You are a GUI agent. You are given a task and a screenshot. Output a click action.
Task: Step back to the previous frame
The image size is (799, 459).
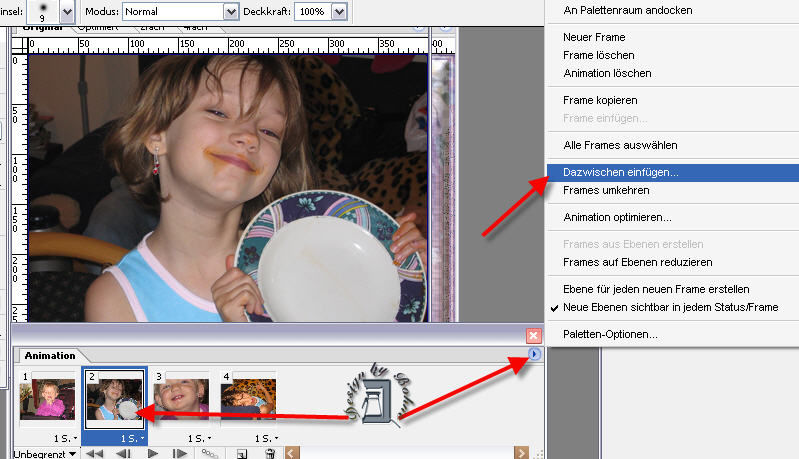point(125,453)
